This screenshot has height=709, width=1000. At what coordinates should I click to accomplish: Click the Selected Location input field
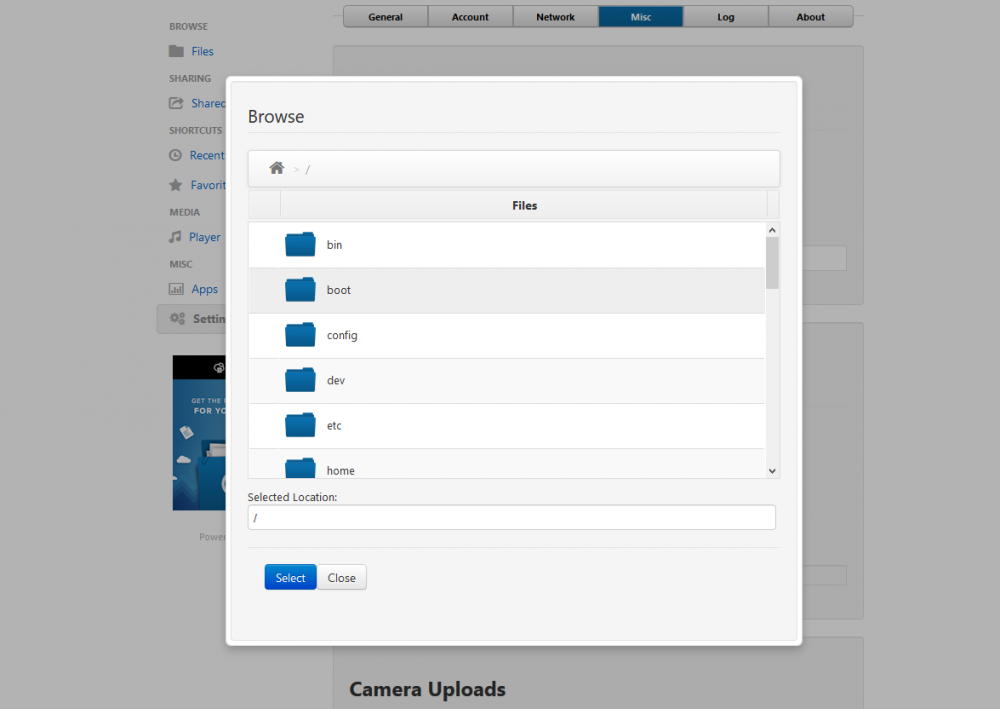[511, 517]
